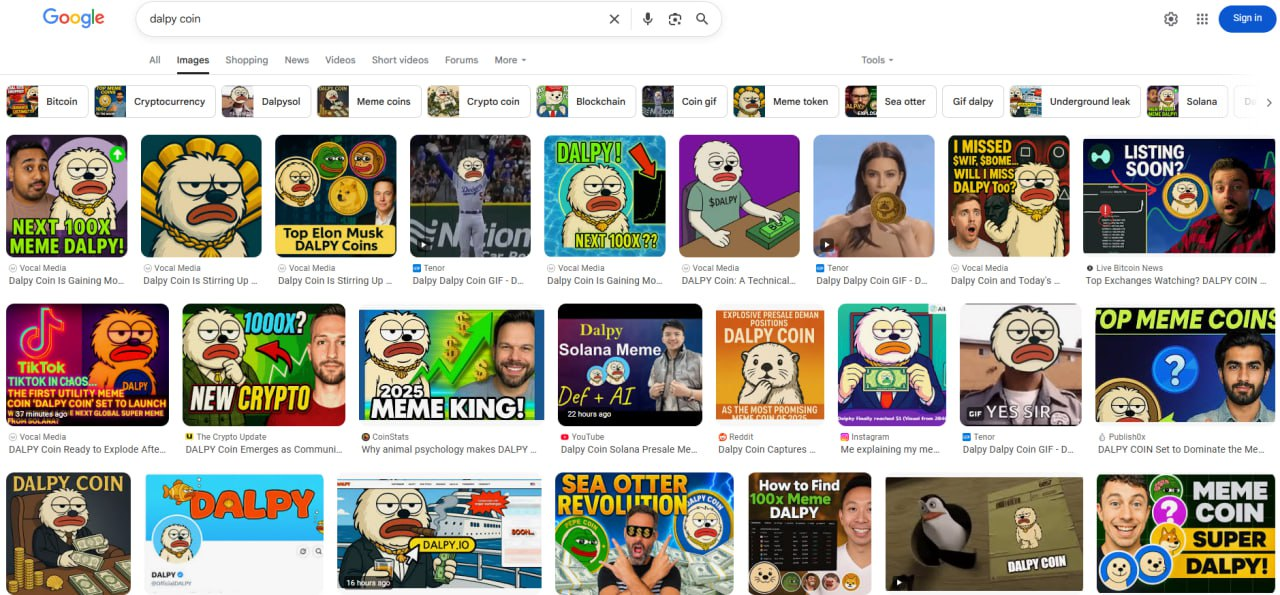The height and width of the screenshot is (595, 1280).
Task: Click the magnifier search button
Action: tap(702, 19)
